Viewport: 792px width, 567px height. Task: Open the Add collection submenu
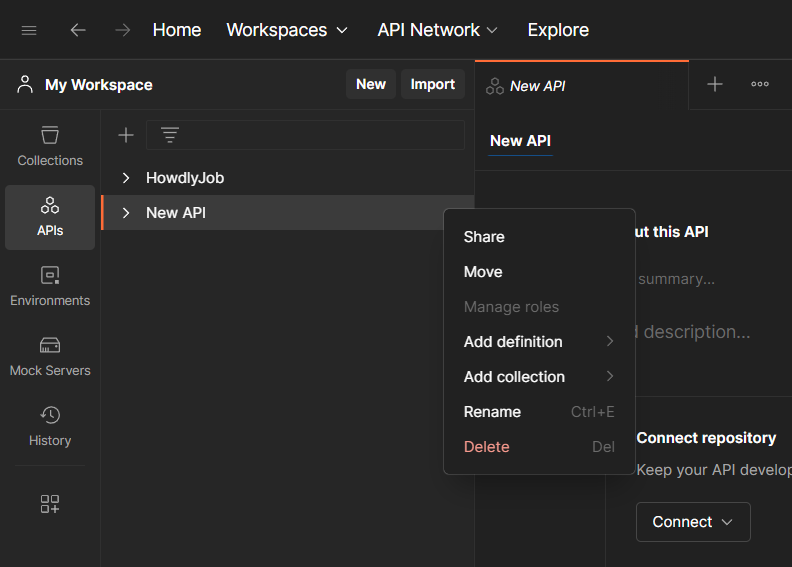pyautogui.click(x=539, y=377)
